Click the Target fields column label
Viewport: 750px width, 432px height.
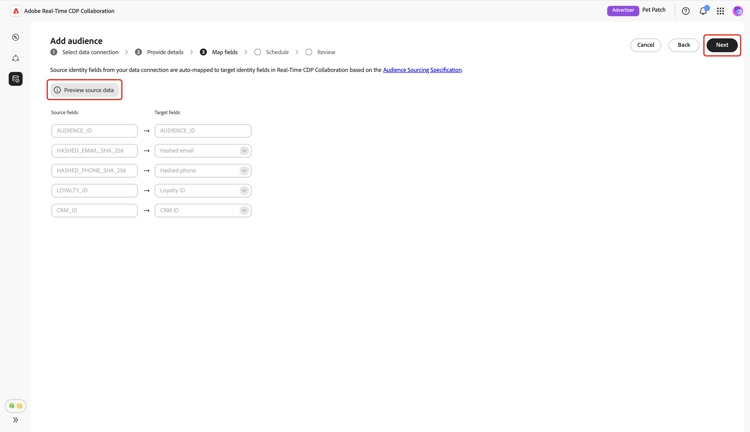click(167, 112)
